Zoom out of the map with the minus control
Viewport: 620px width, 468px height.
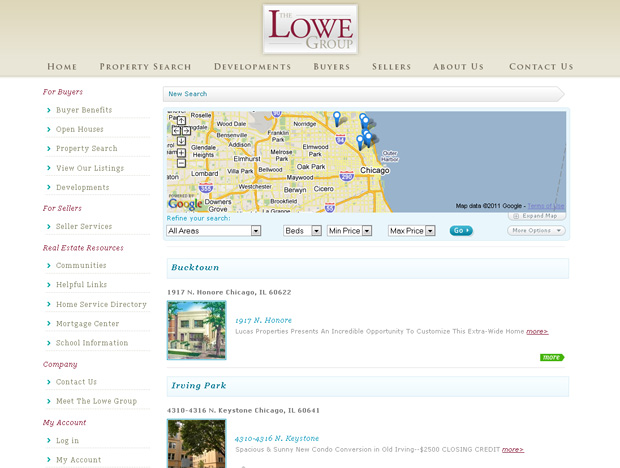[181, 163]
